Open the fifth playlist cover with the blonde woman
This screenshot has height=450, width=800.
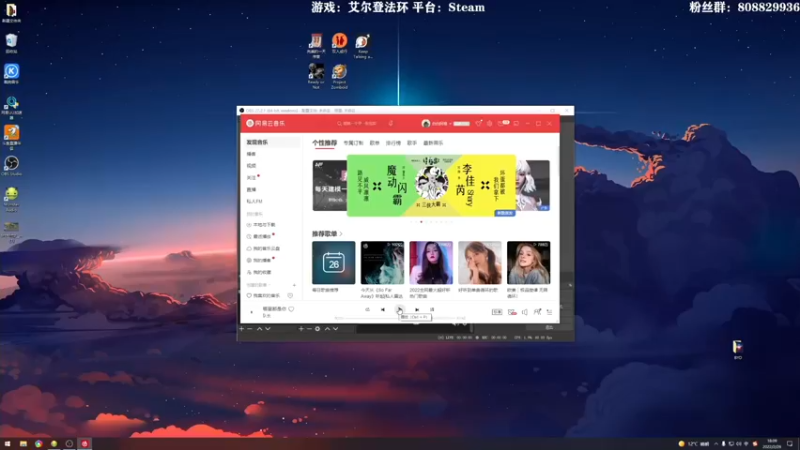click(x=529, y=263)
